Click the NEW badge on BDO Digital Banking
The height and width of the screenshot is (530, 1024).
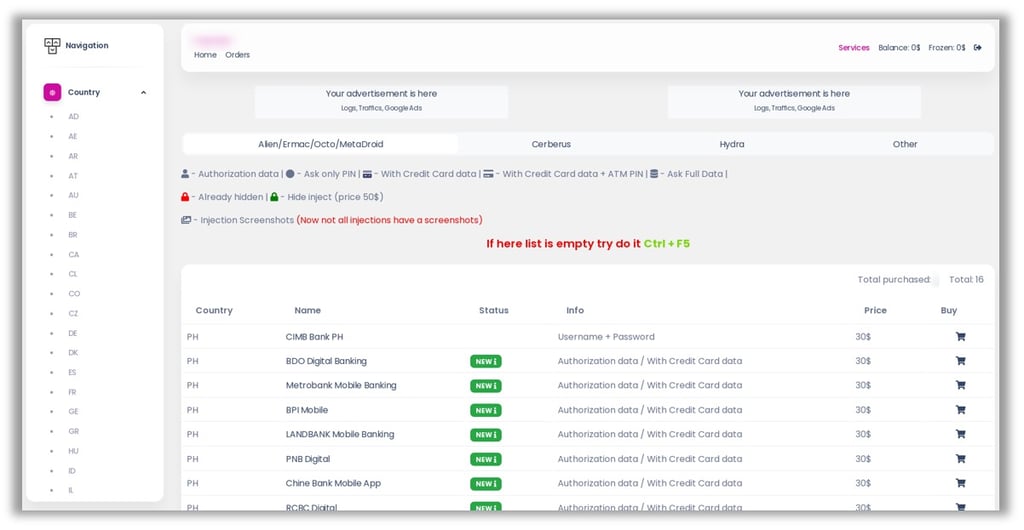click(x=485, y=362)
